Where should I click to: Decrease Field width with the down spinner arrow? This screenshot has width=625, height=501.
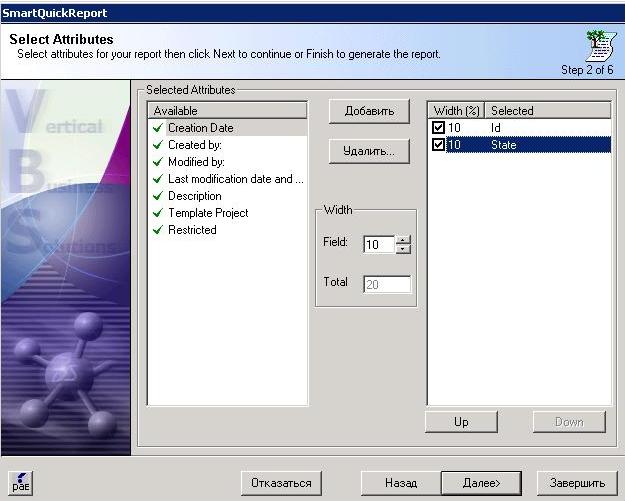point(403,249)
